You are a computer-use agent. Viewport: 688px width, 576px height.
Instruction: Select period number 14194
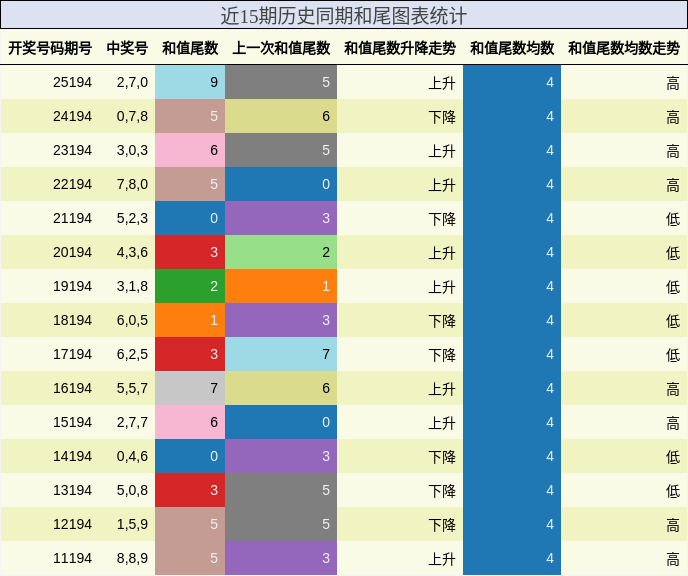[x=72, y=456]
